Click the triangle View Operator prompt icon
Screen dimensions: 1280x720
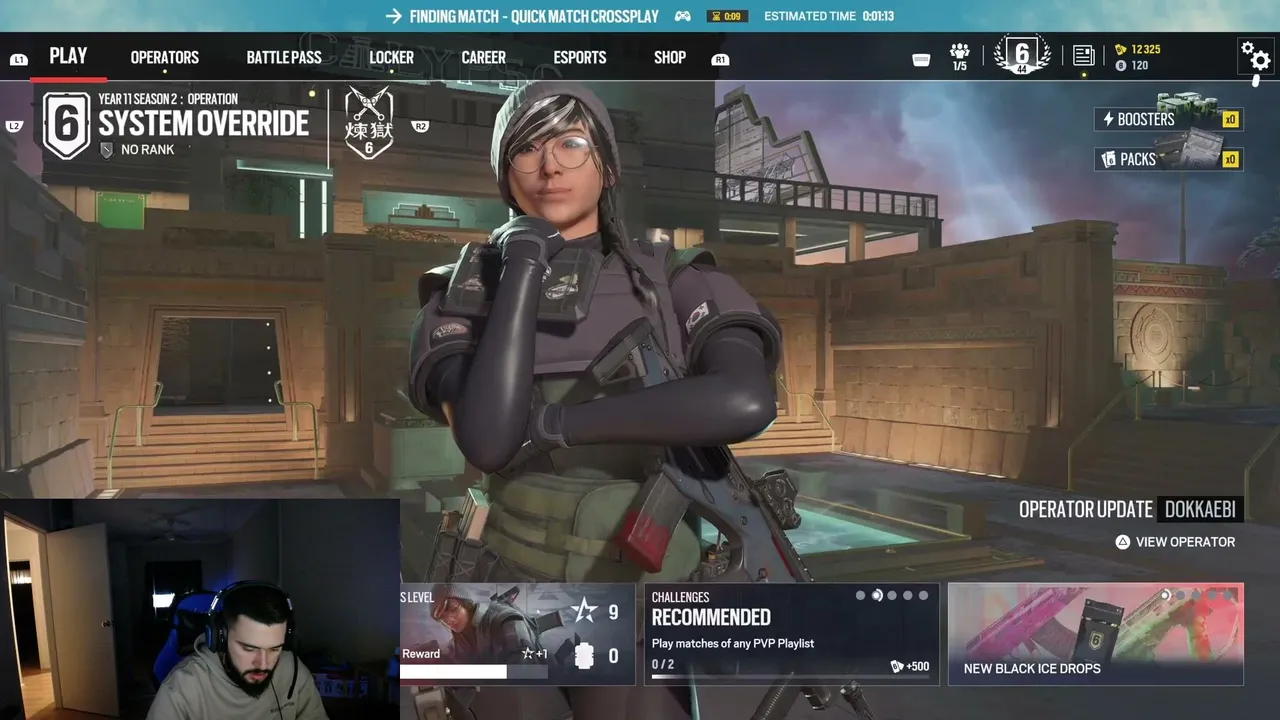click(1123, 542)
